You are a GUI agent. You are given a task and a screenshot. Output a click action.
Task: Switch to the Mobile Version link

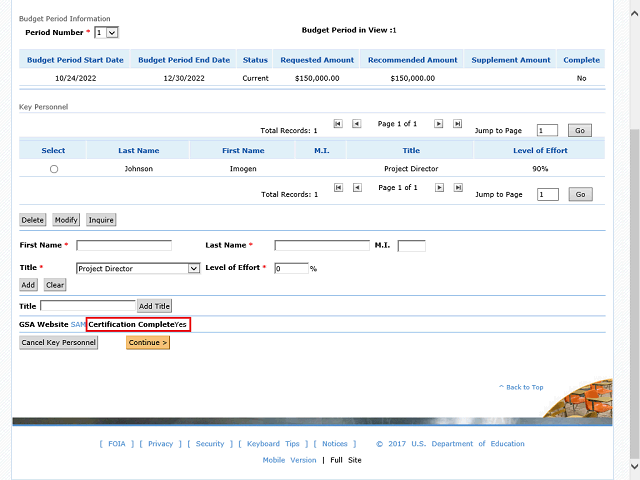tap(289, 460)
